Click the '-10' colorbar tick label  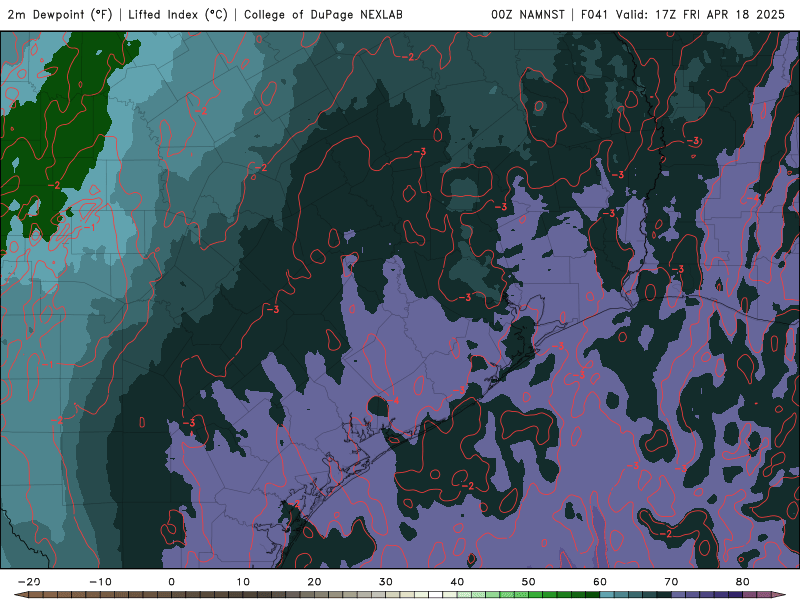coord(100,582)
